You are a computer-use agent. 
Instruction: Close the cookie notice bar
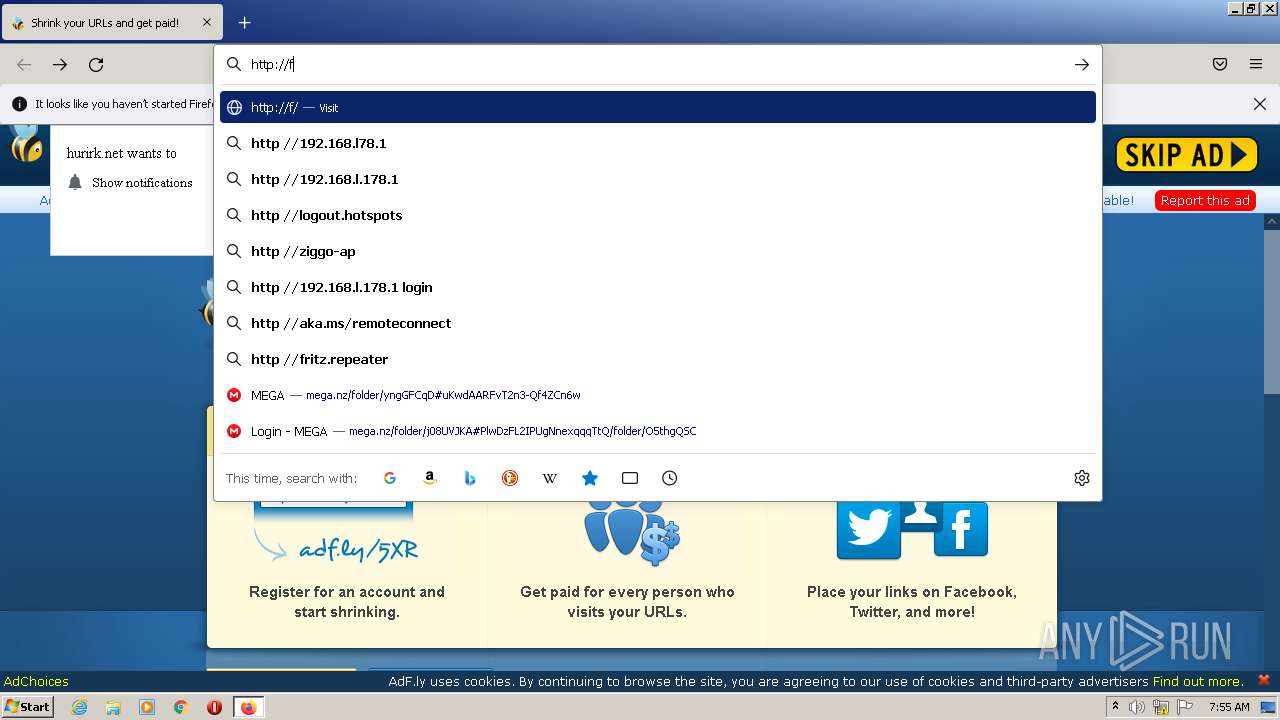coord(1264,680)
